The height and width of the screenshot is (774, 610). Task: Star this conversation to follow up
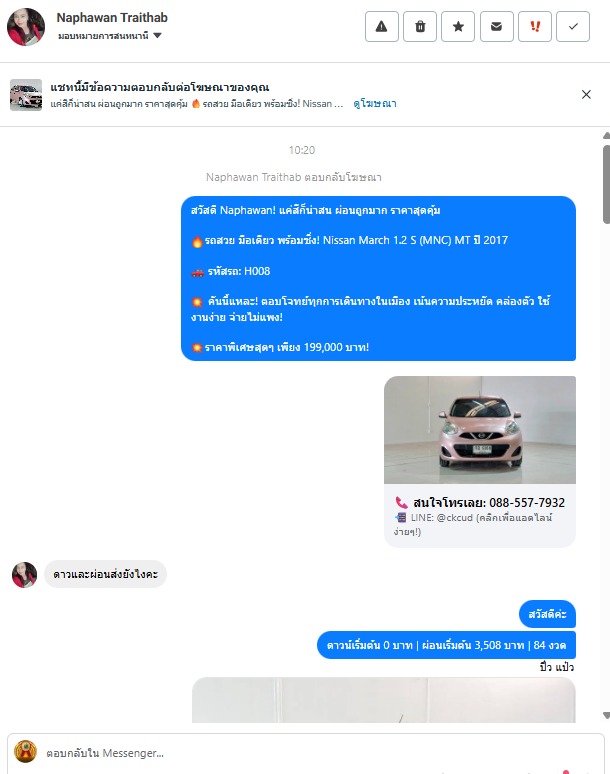click(458, 27)
